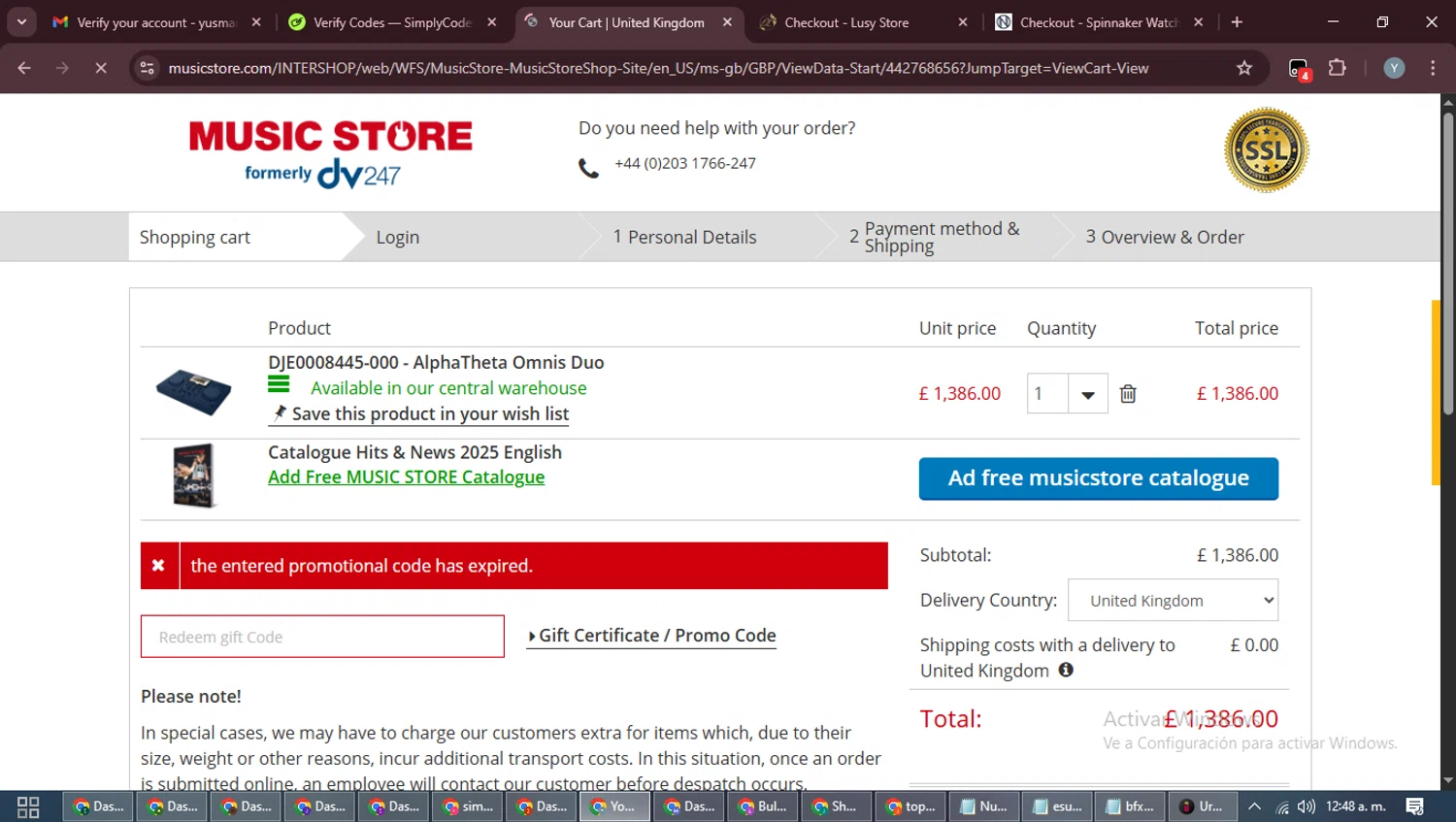Click the AlphaTheta Omnis Duo thumbnail
This screenshot has height=822, width=1456.
click(x=194, y=392)
